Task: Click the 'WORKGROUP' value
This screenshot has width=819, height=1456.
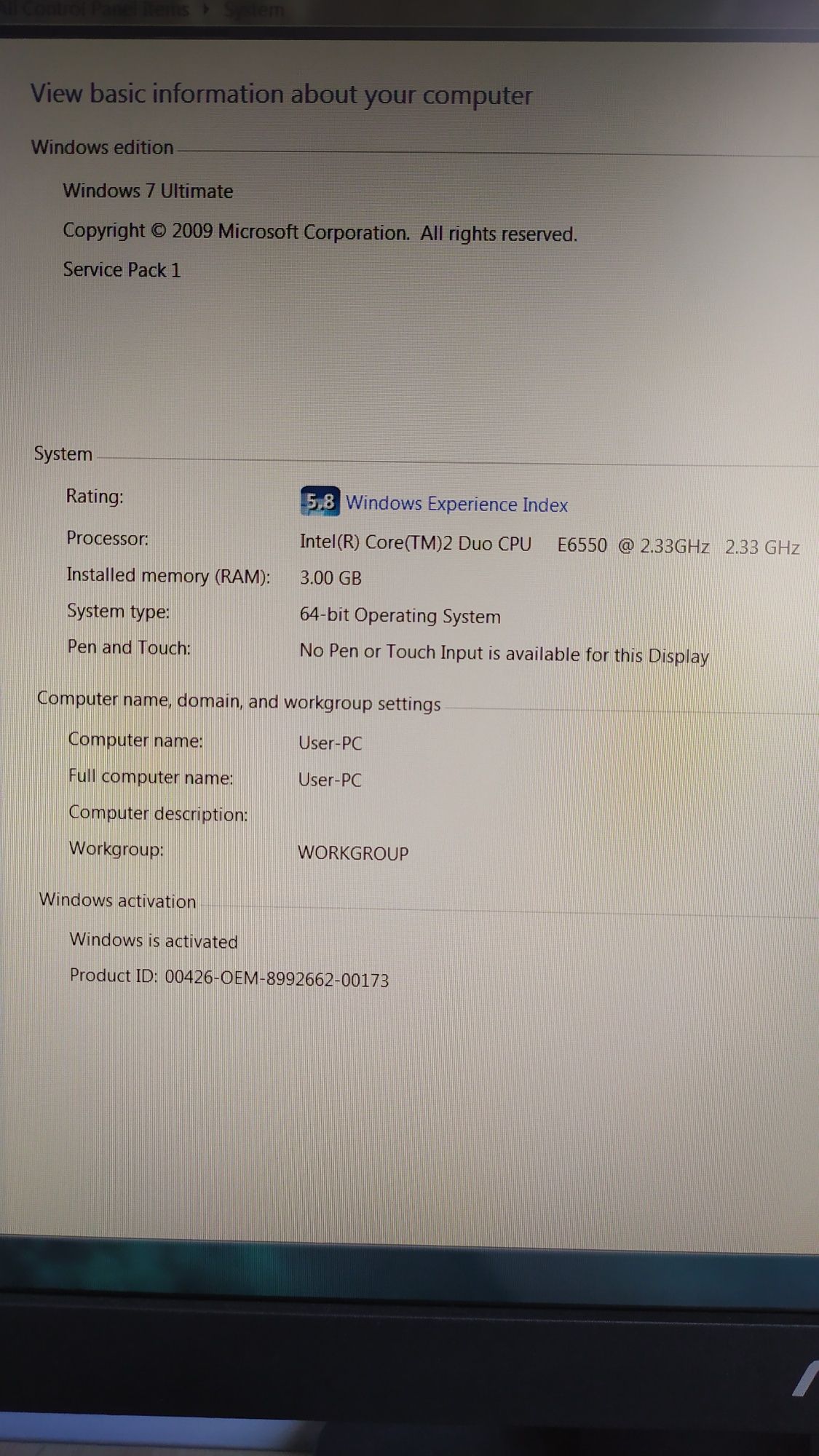Action: click(x=353, y=853)
